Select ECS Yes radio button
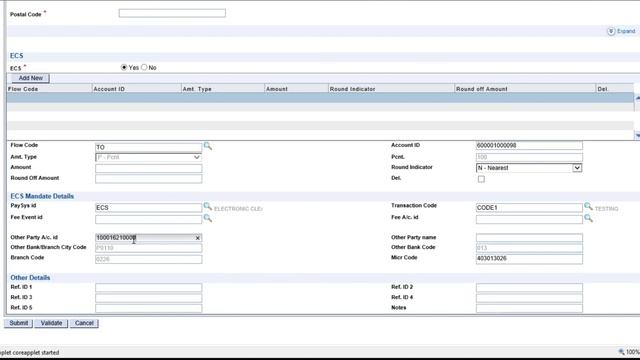The height and width of the screenshot is (360, 640). pyautogui.click(x=124, y=67)
